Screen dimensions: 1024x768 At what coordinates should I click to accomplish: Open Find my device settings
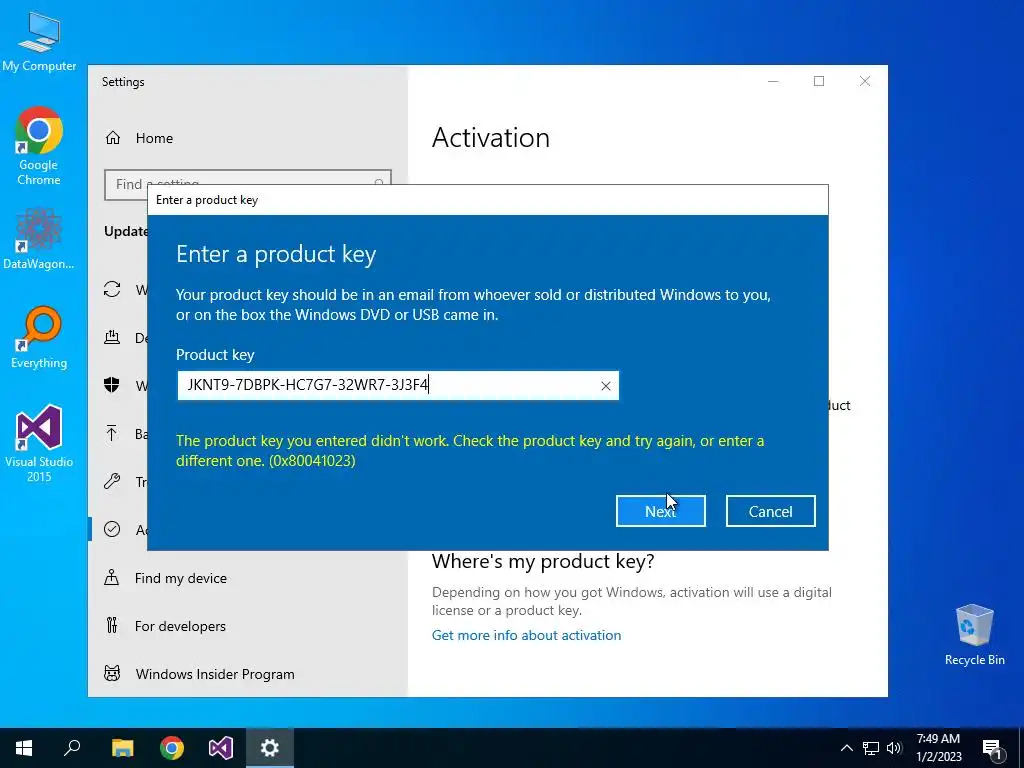pyautogui.click(x=181, y=578)
